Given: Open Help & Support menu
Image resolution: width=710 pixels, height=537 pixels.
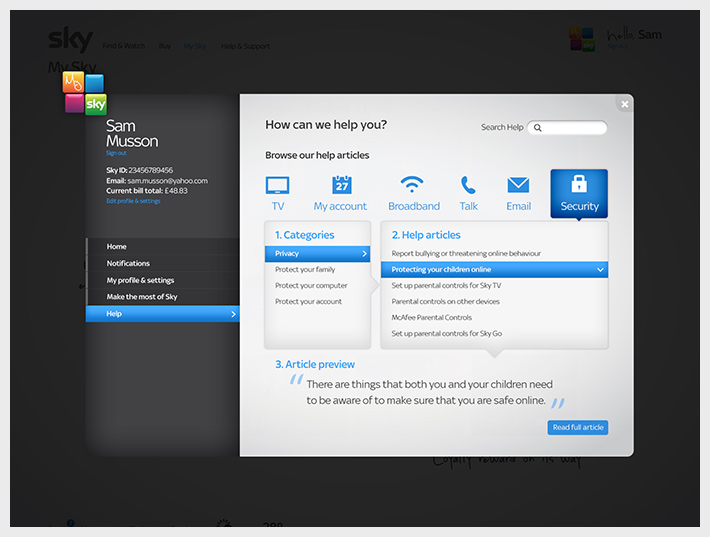Looking at the screenshot, I should pyautogui.click(x=245, y=46).
